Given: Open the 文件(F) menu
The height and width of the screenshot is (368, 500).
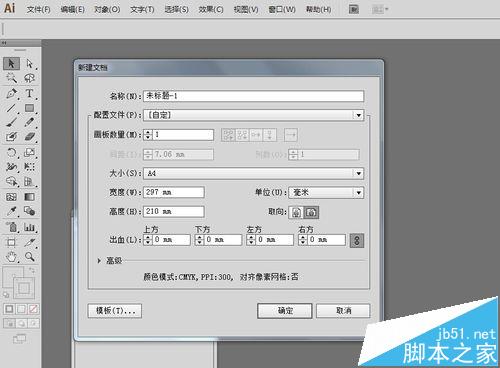Looking at the screenshot, I should pyautogui.click(x=38, y=9).
